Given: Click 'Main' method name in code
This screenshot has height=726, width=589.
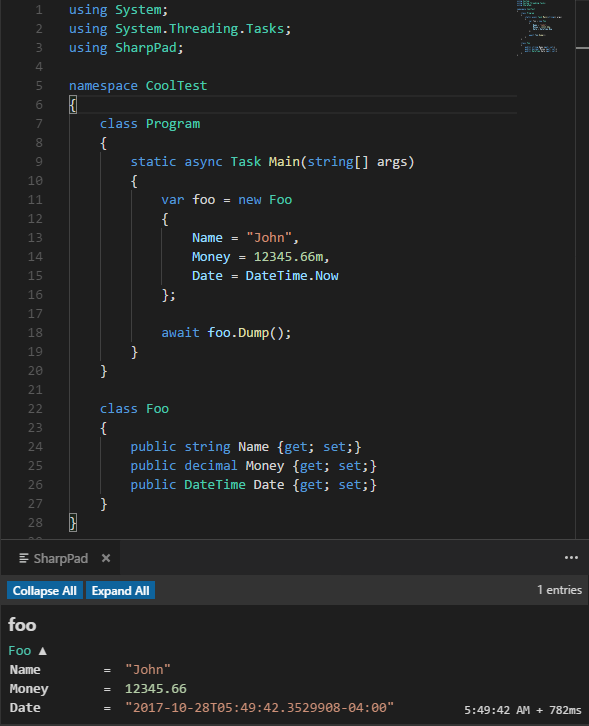Looking at the screenshot, I should click(x=284, y=162).
